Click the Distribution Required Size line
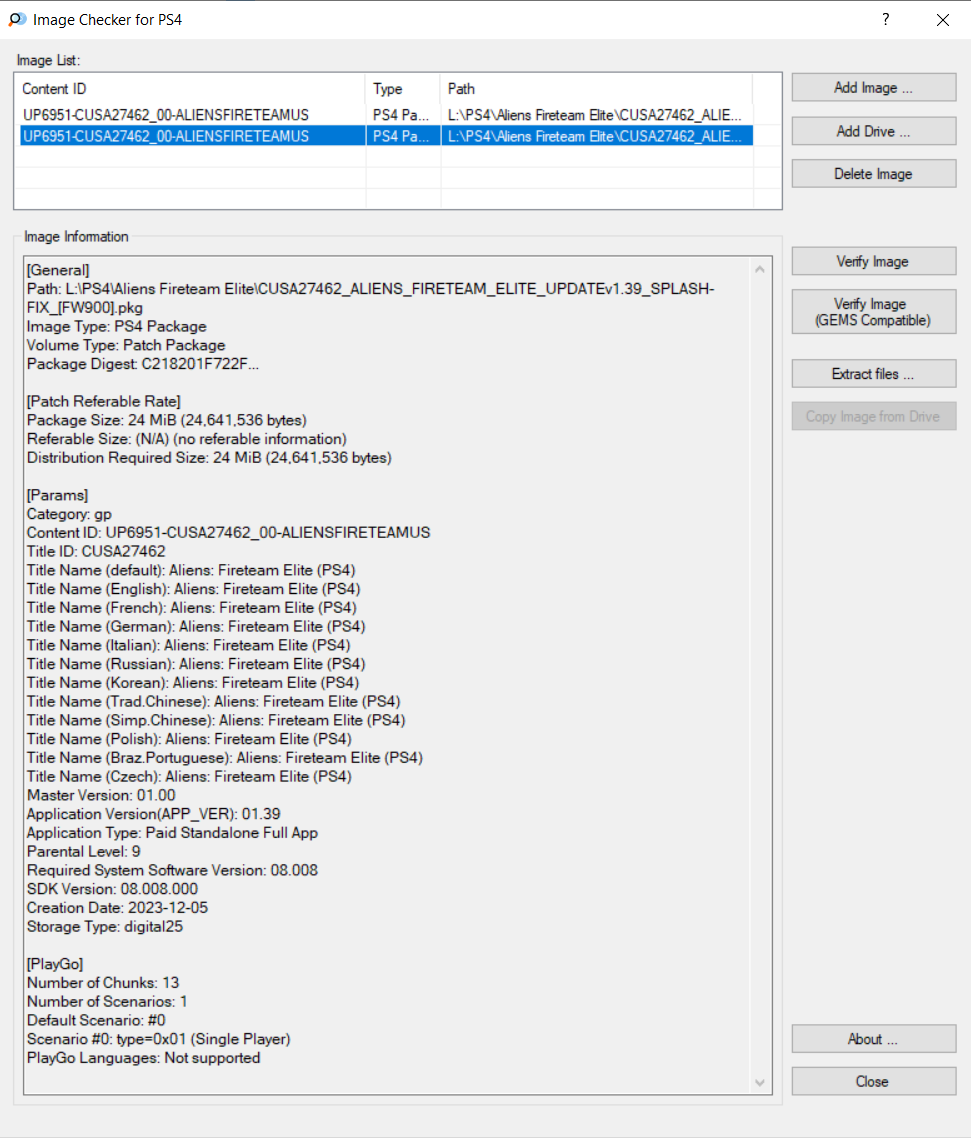The image size is (971, 1138). [x=209, y=458]
